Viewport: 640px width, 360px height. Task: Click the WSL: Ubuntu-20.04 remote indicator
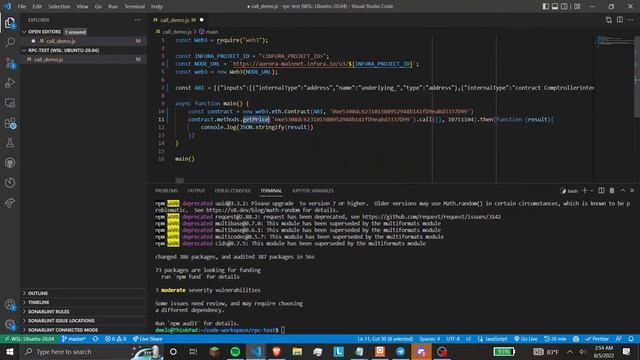pos(29,339)
